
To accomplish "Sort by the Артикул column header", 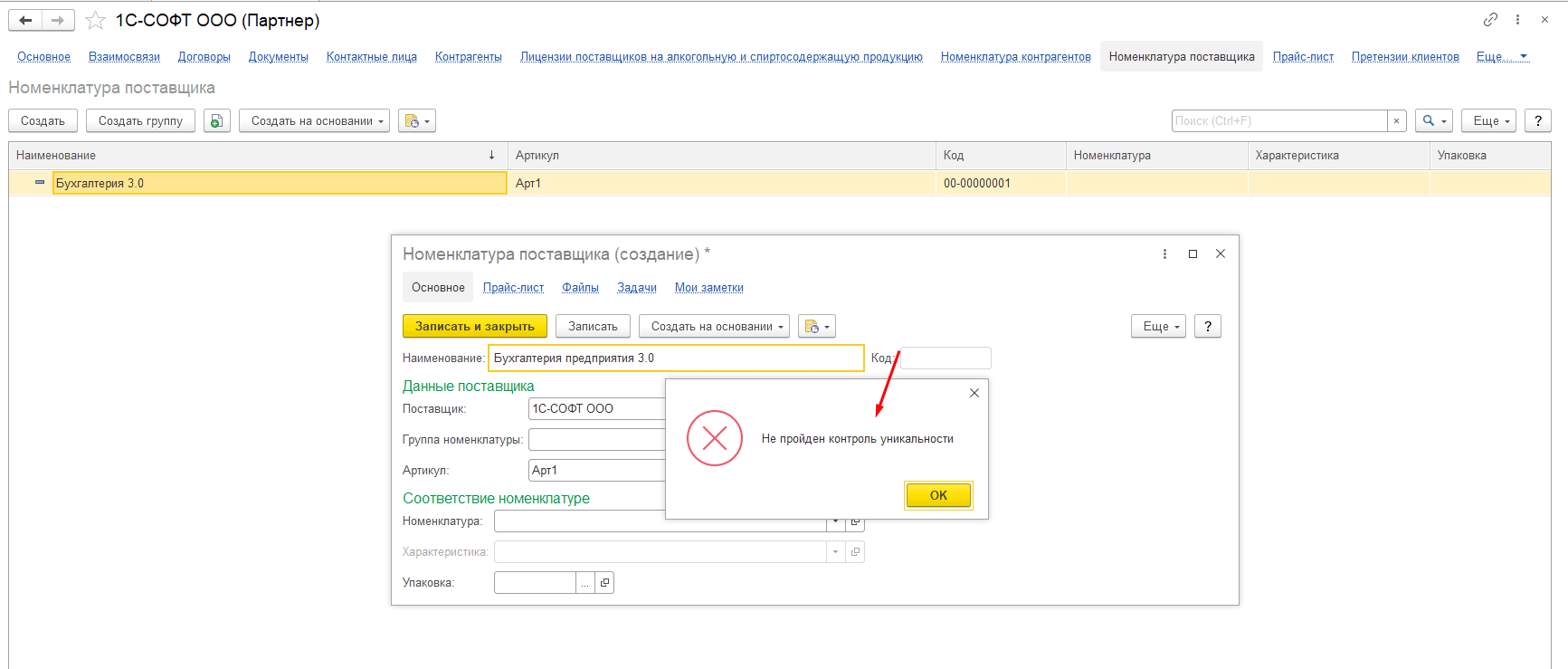I will pyautogui.click(x=721, y=155).
